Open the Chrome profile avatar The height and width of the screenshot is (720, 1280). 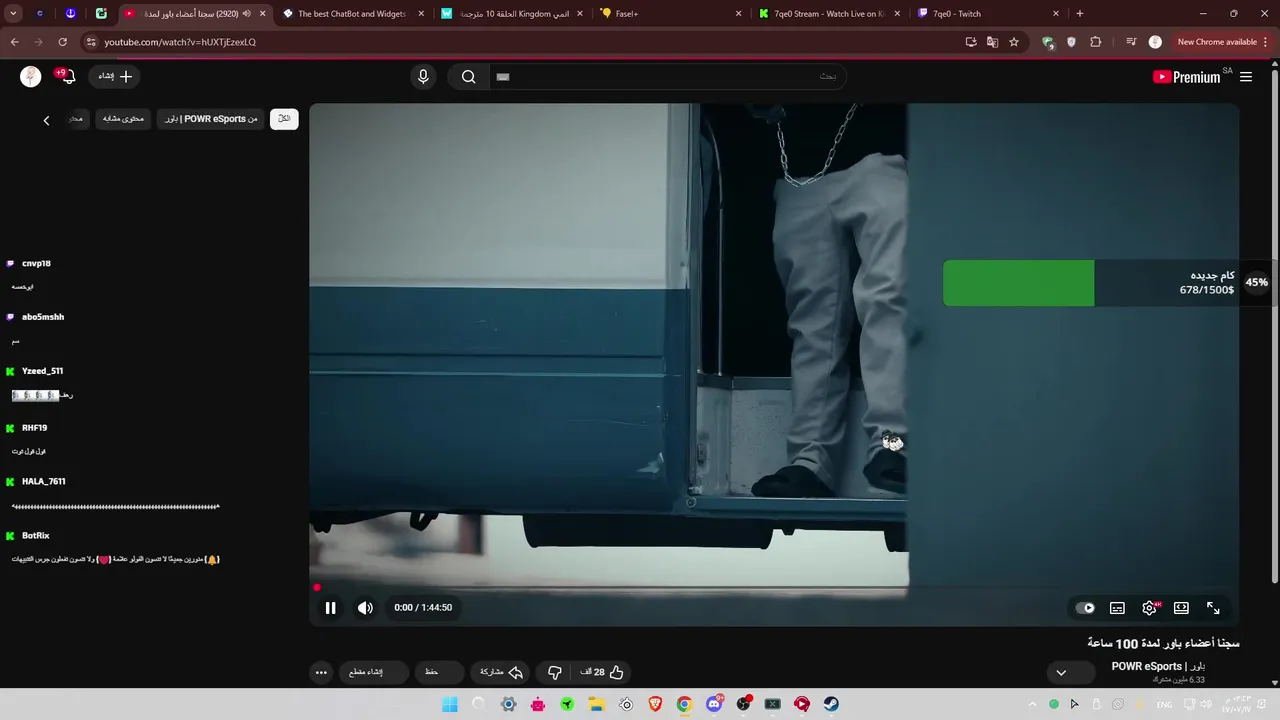1155,42
